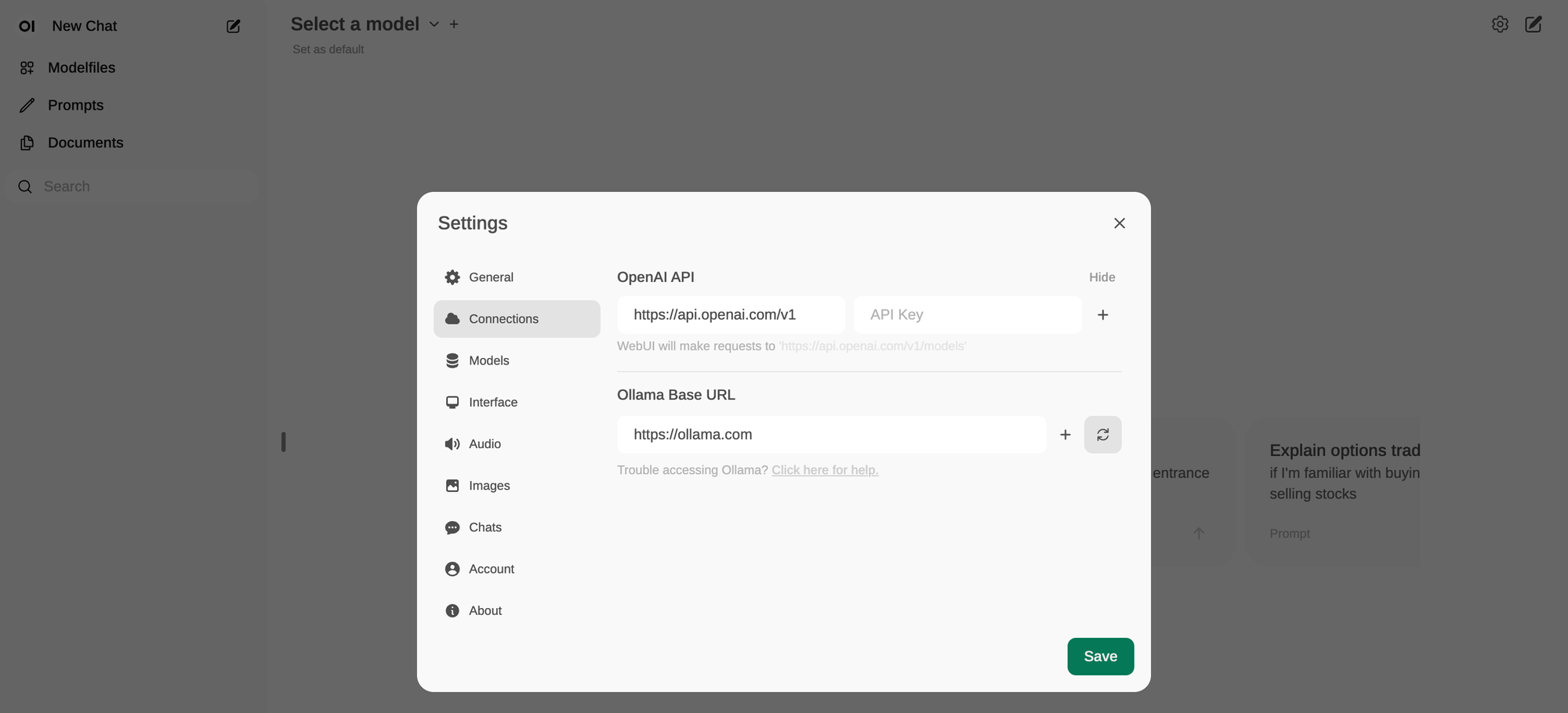Add another OpenAI API connection with plus
Screen dimensions: 1568x713
point(1102,314)
